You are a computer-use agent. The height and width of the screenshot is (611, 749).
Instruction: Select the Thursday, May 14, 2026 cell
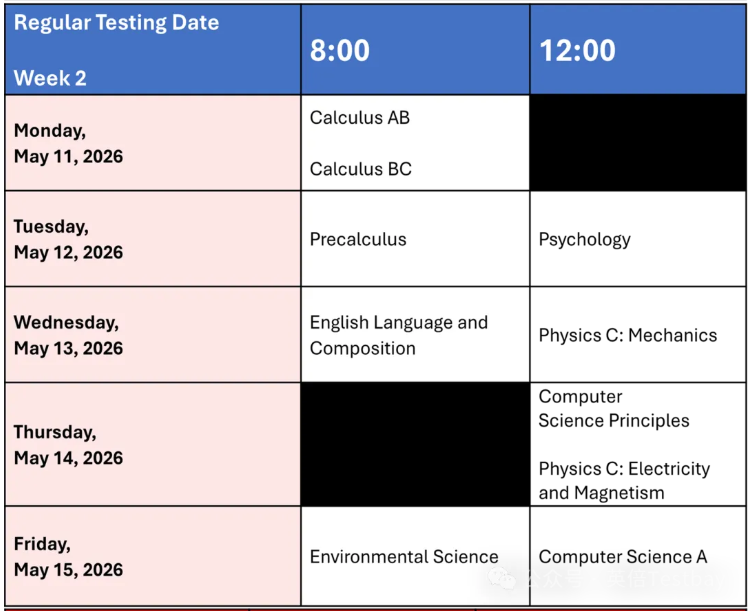(x=68, y=445)
